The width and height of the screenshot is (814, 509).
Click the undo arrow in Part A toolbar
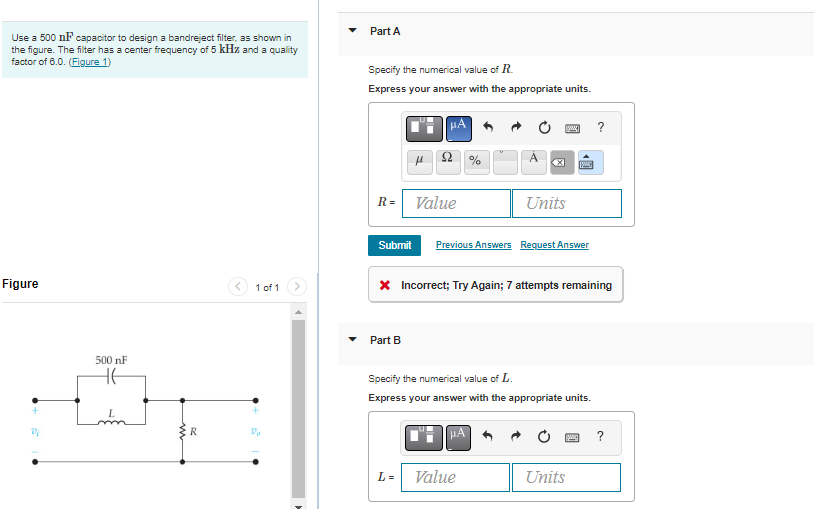point(488,127)
